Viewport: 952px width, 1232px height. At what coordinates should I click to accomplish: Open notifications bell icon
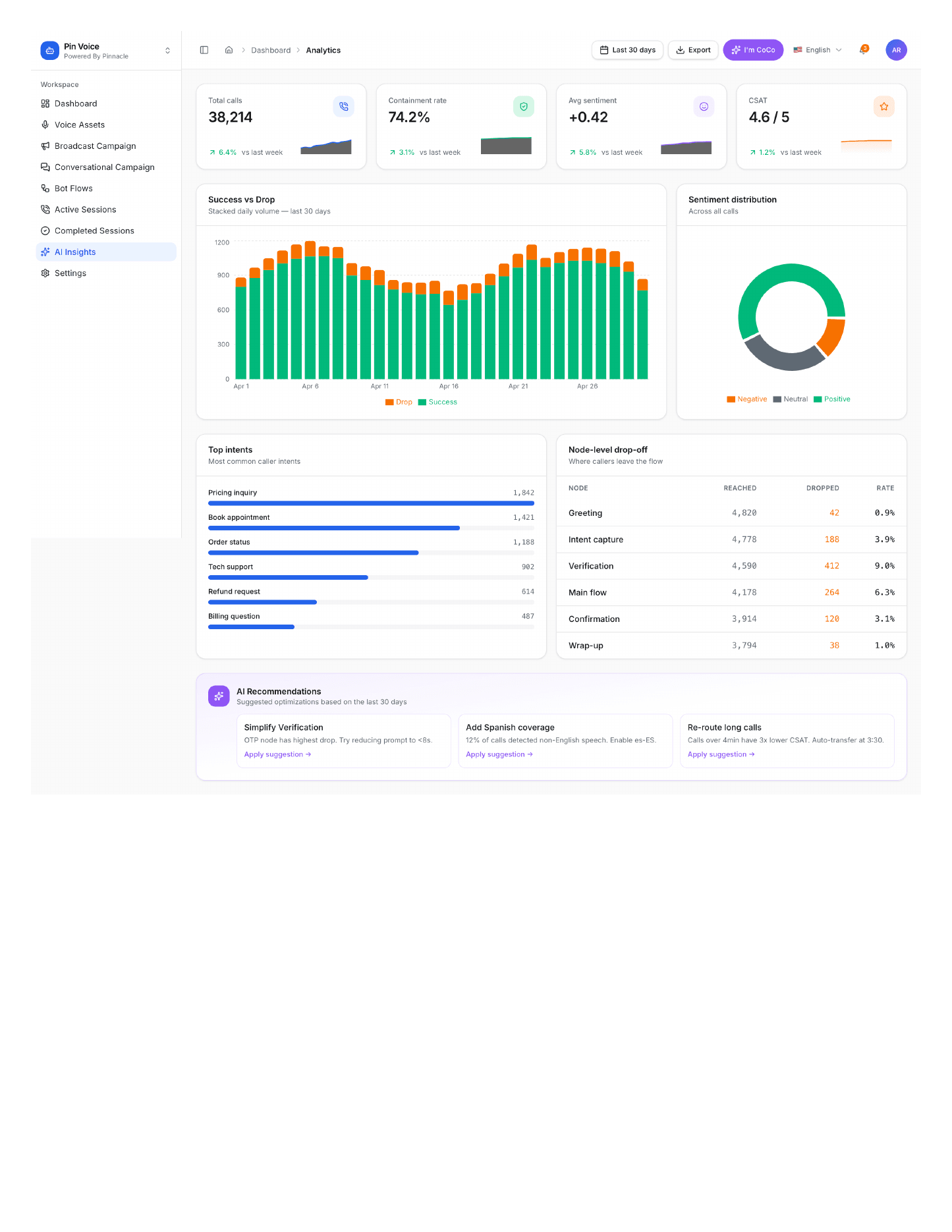tap(864, 50)
